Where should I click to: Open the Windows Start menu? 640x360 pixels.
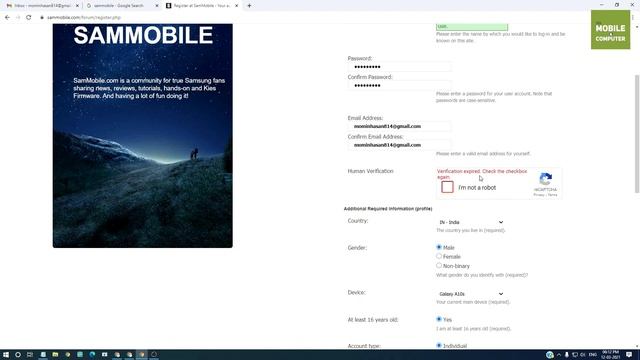[x=6, y=355]
